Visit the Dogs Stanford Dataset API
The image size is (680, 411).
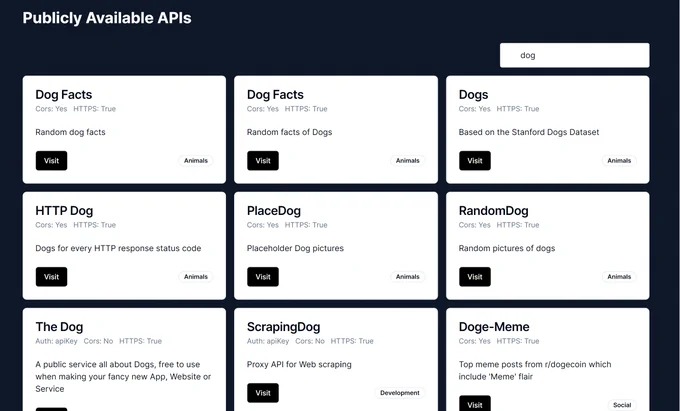coord(474,160)
